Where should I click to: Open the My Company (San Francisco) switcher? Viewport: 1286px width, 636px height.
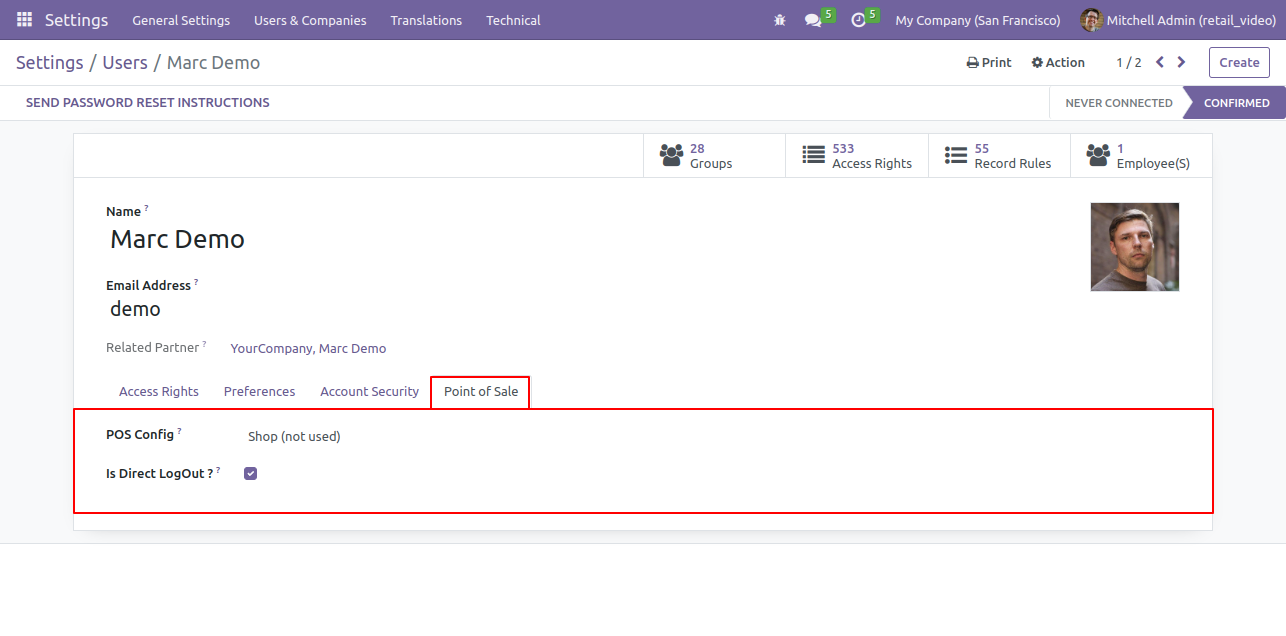978,20
